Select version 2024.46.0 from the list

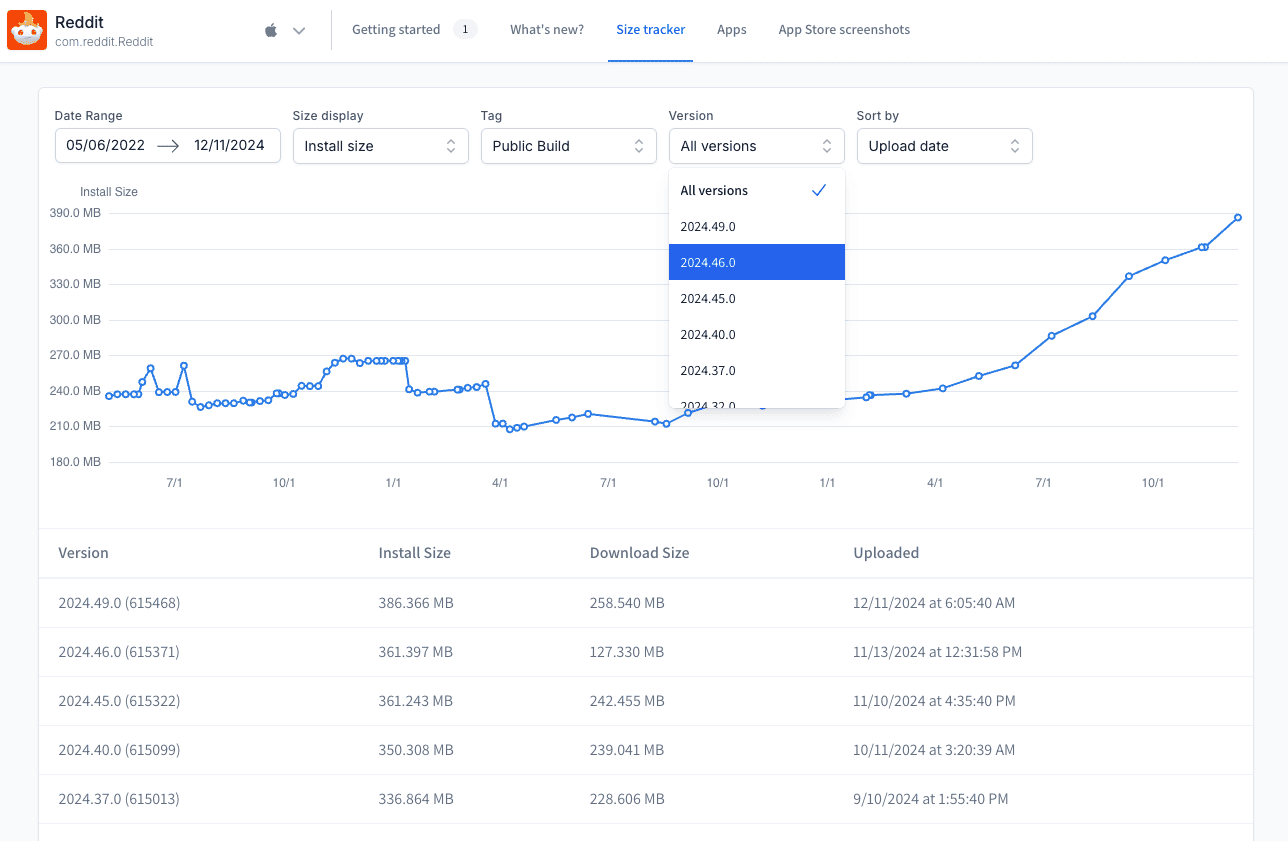pos(756,262)
